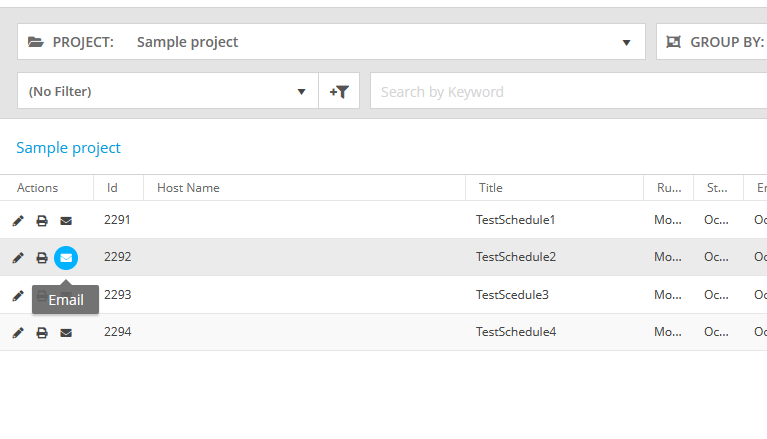Click the print icon for row 2294
Viewport: 767px width, 439px height.
point(42,333)
